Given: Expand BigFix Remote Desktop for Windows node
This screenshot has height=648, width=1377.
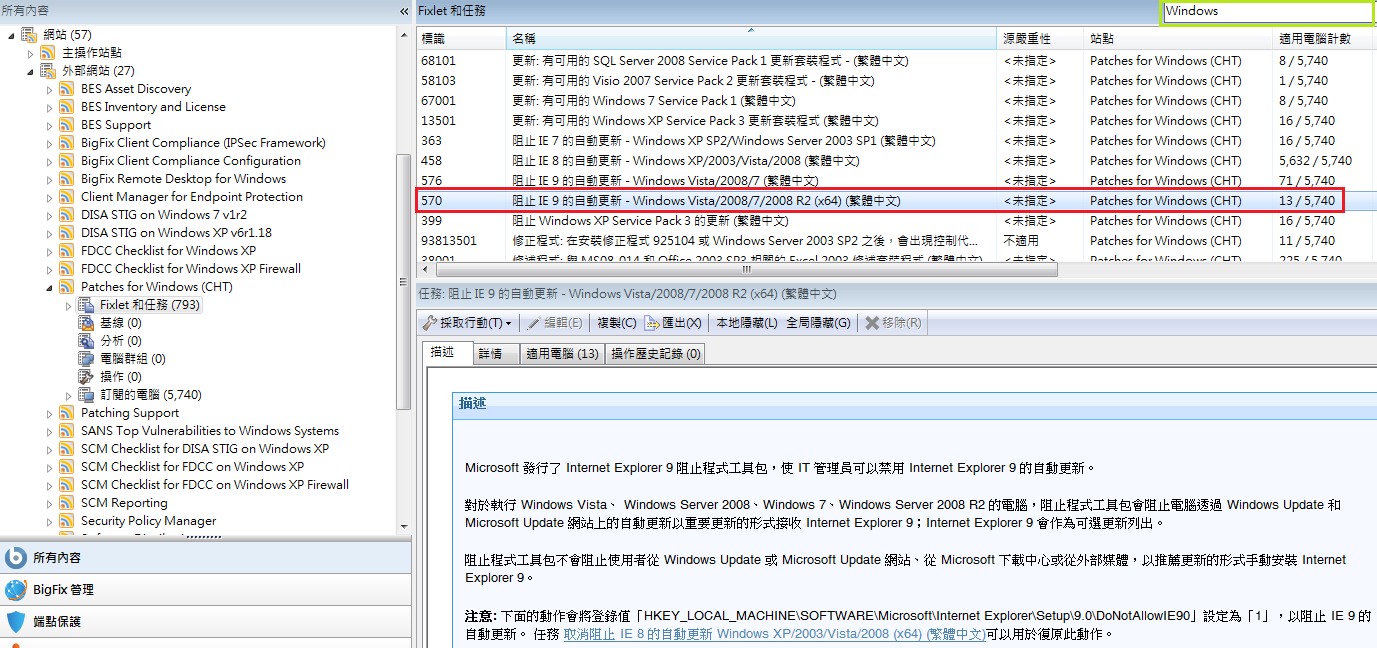Looking at the screenshot, I should 50,179.
